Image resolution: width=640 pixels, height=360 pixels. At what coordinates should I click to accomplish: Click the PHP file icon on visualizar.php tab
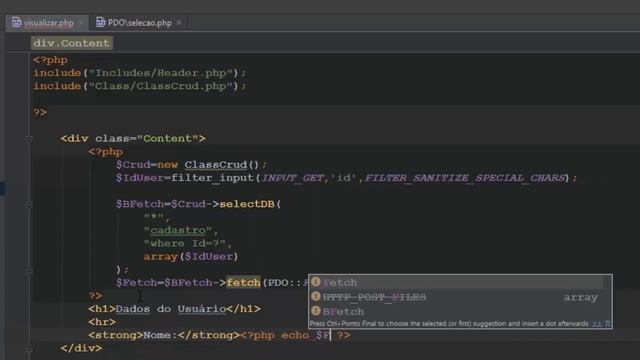click(x=16, y=22)
